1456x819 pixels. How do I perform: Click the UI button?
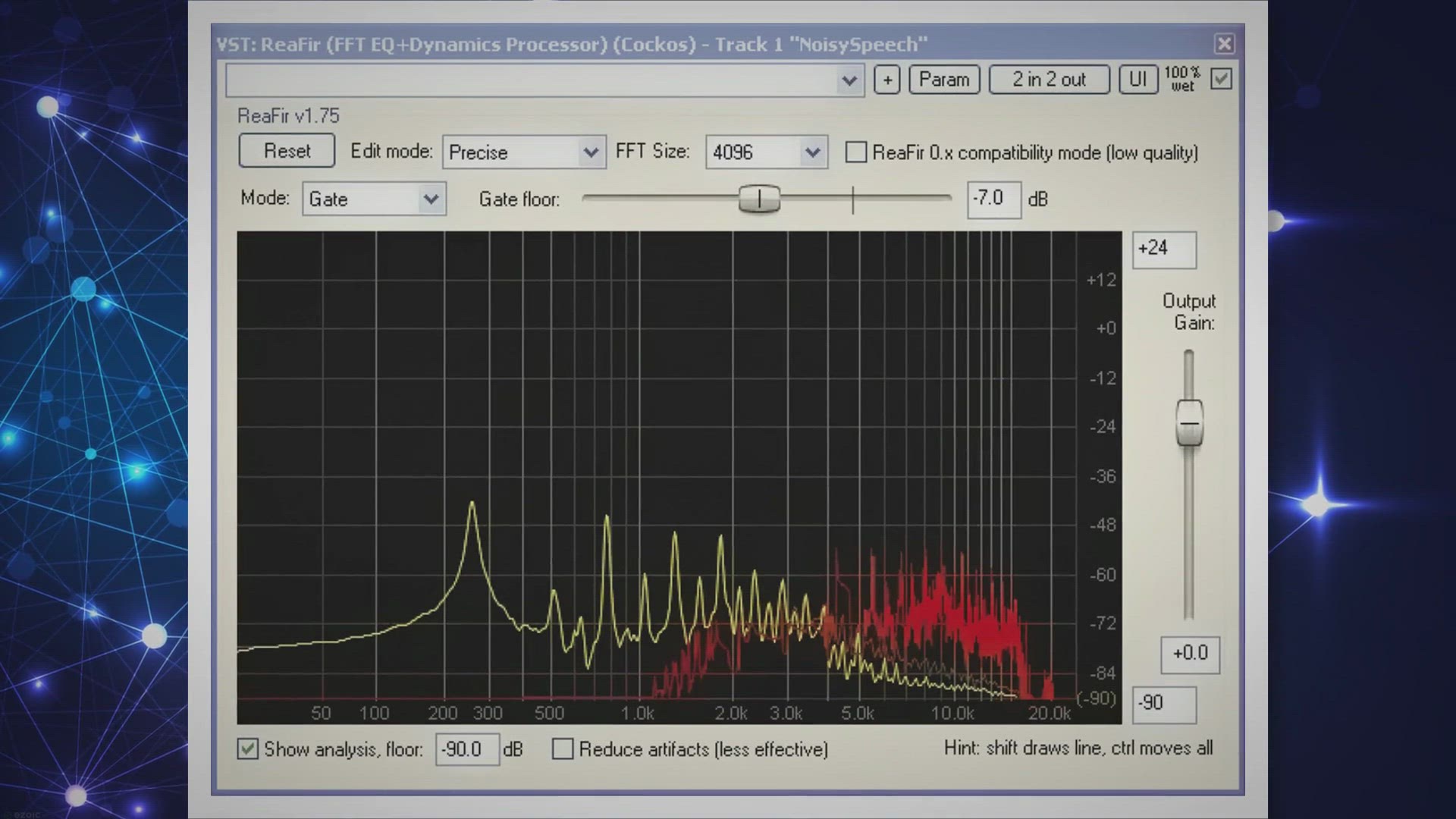pos(1137,80)
